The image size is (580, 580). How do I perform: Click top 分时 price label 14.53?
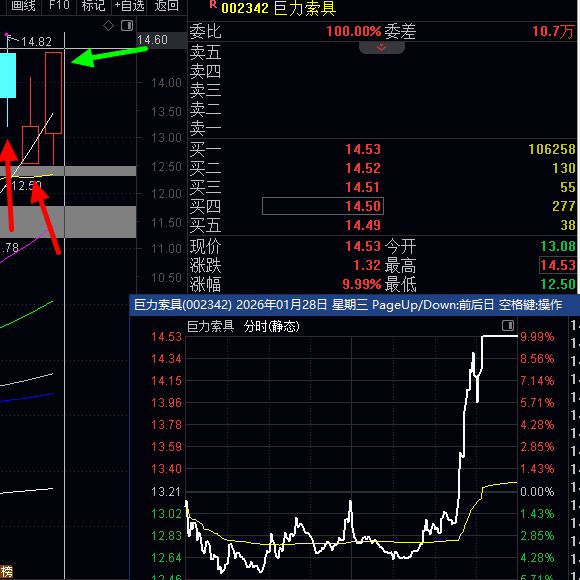166,337
